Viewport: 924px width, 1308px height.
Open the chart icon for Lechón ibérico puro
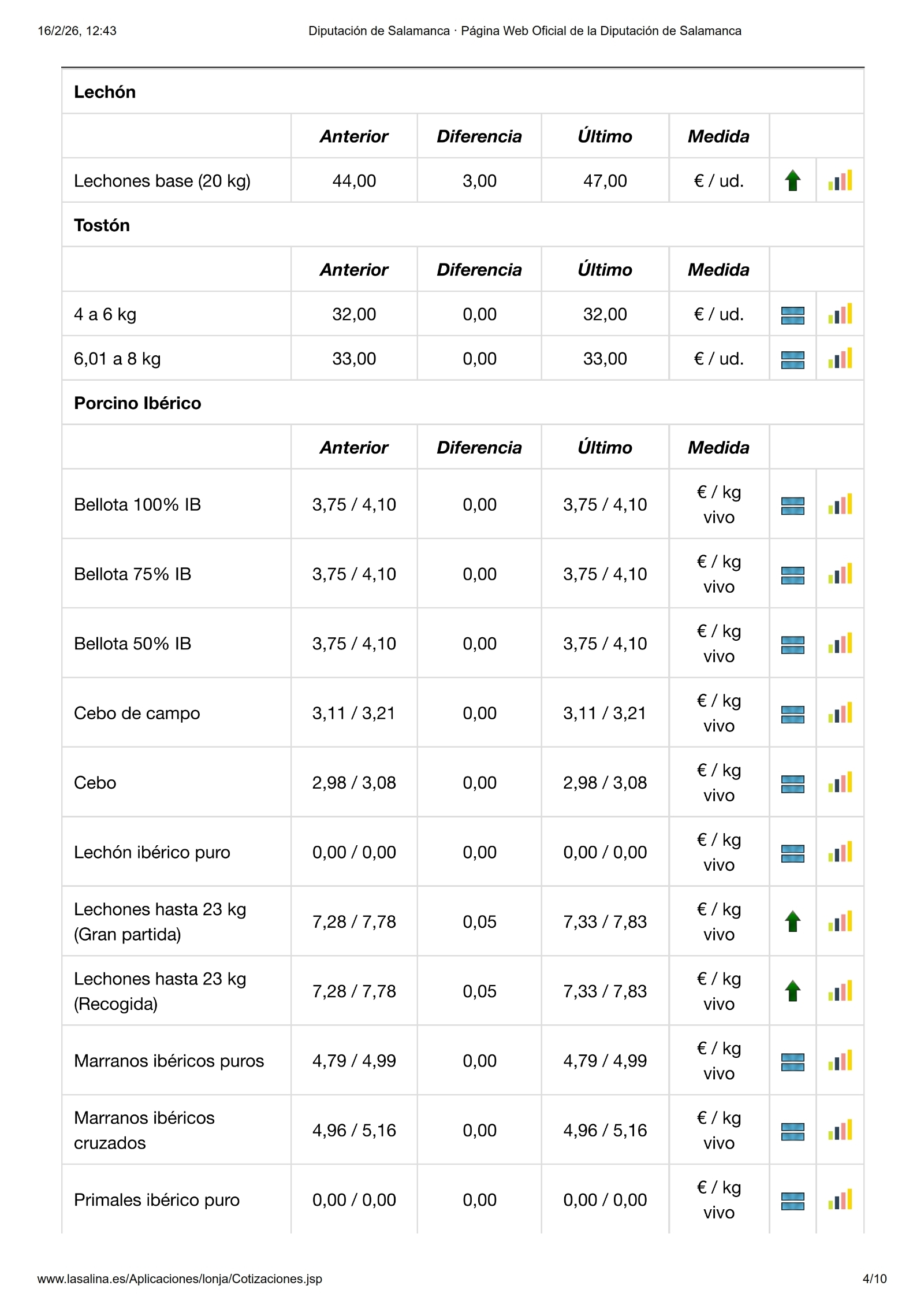click(840, 852)
